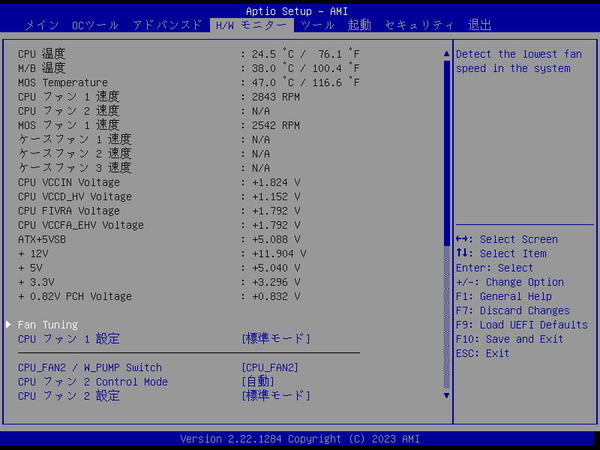This screenshot has height=450, width=600.
Task: Click the F1: General Help hint
Action: click(504, 297)
